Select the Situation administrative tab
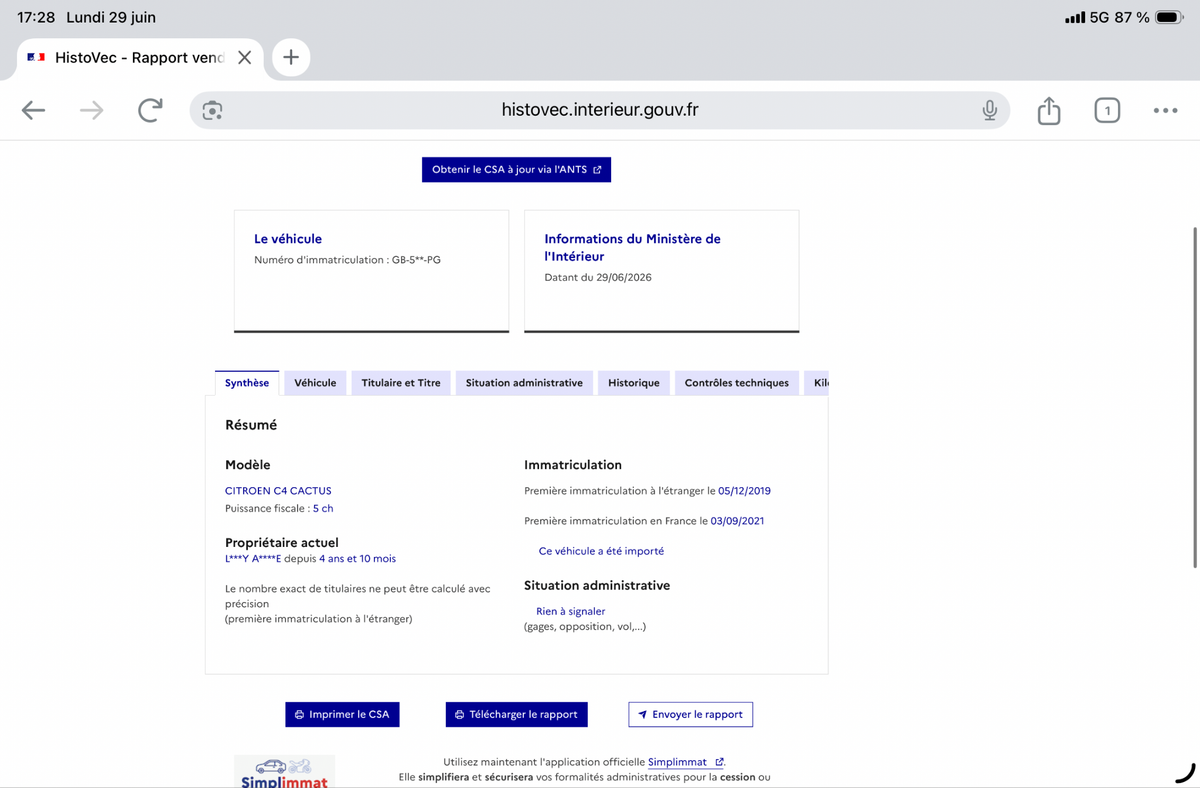 (x=524, y=383)
